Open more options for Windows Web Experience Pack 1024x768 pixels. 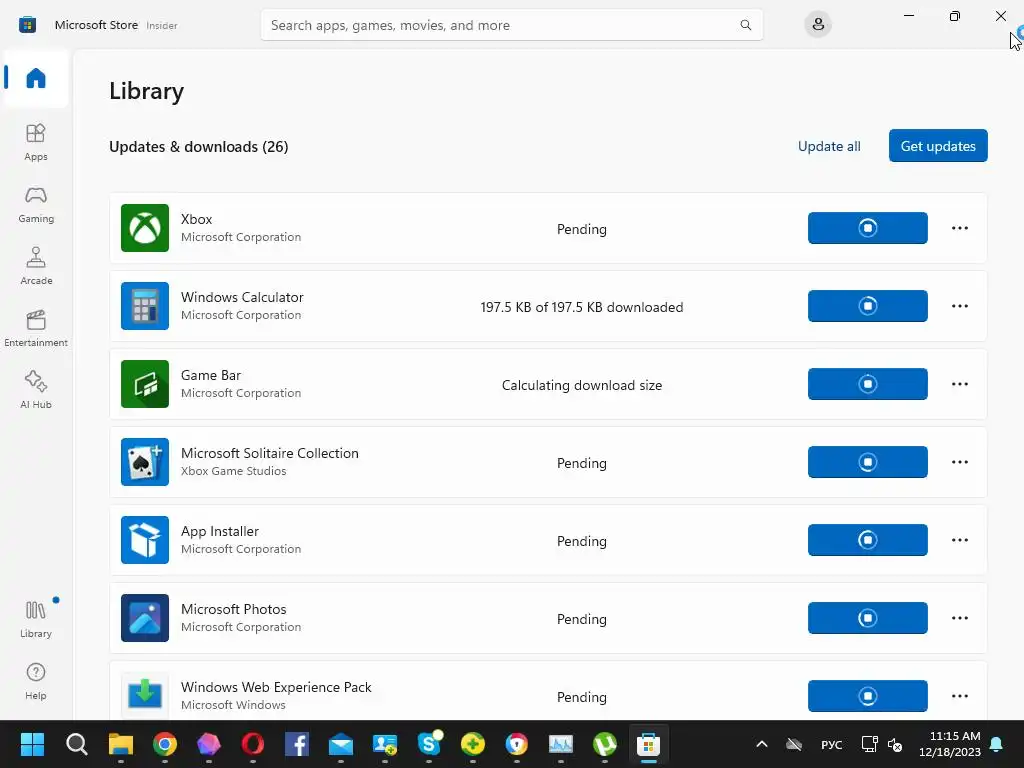tap(959, 696)
